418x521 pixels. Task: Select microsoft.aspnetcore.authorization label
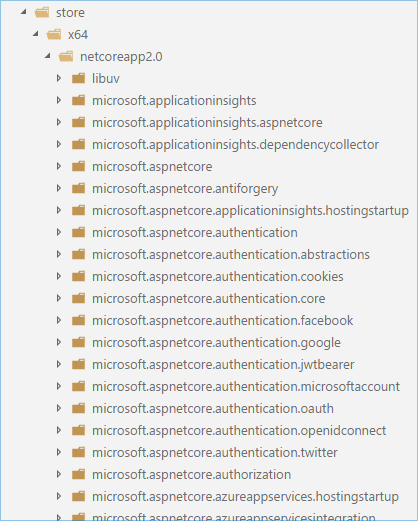click(x=192, y=475)
